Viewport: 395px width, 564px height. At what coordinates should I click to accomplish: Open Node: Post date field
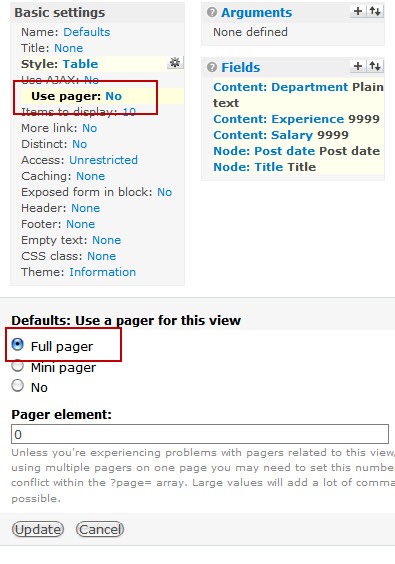click(x=265, y=151)
